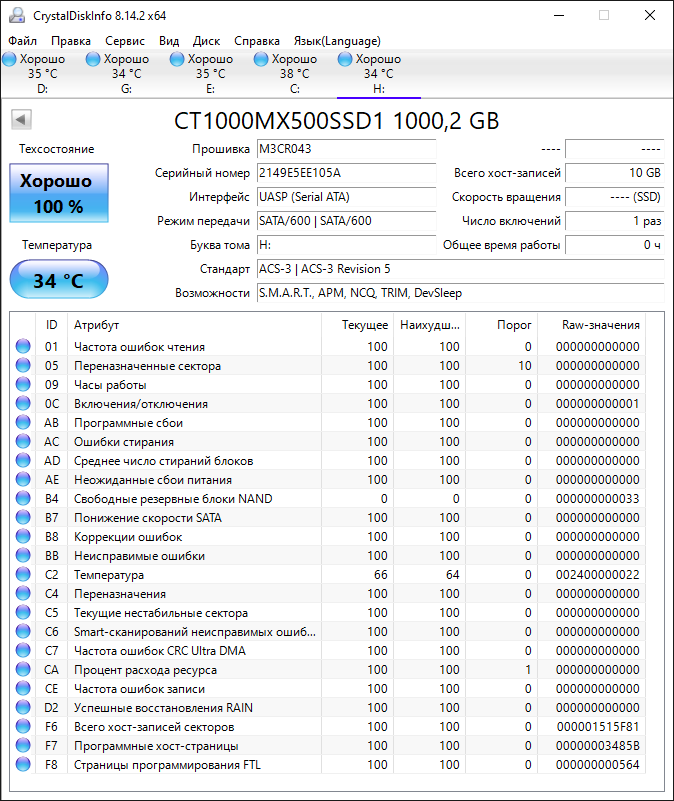Click status orb for Неожиданные сбои питания row

pos(23,479)
